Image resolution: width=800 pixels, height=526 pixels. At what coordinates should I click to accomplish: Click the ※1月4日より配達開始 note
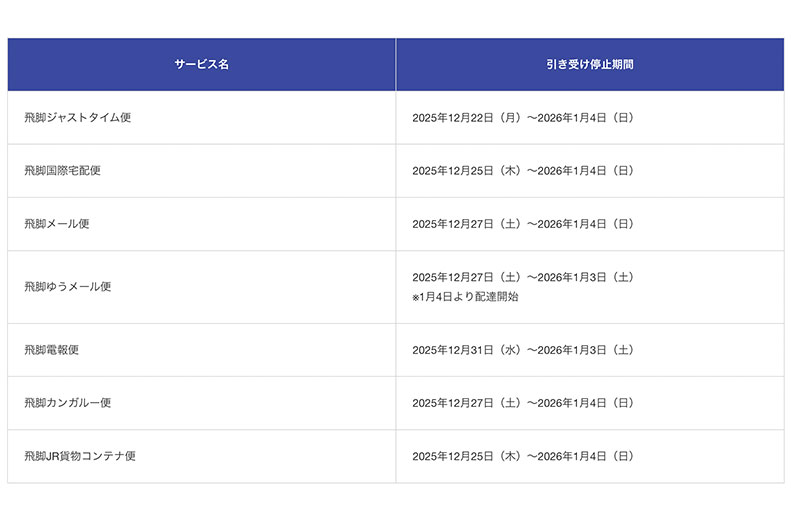click(465, 296)
